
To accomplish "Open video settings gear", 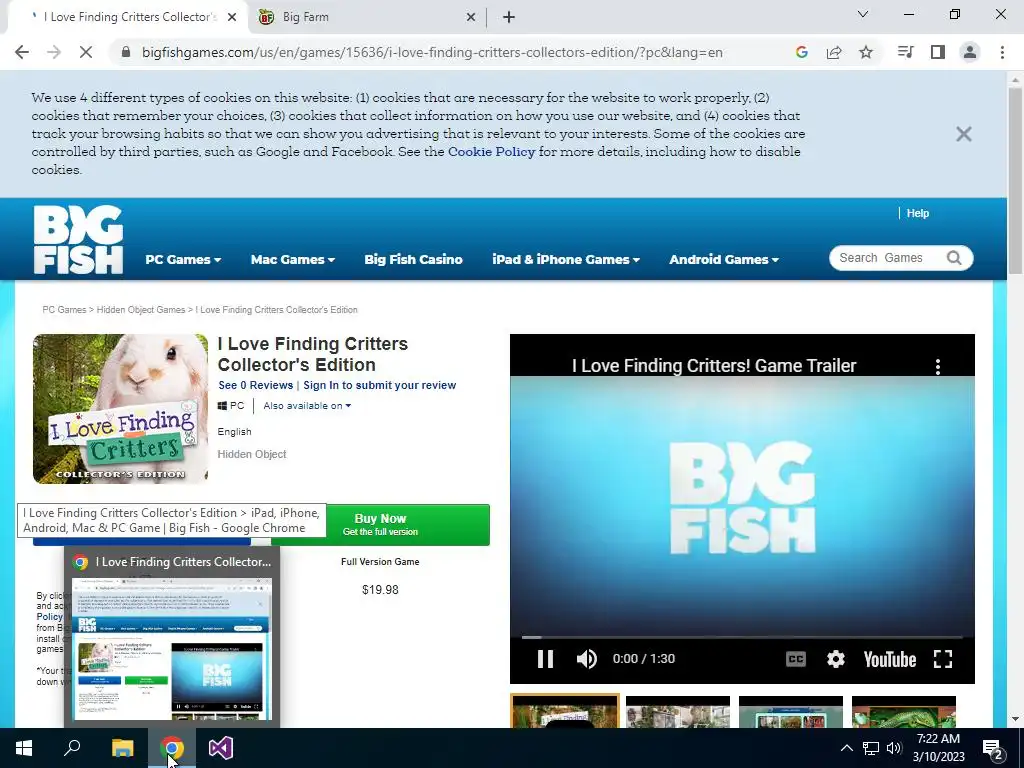I will coord(836,659).
